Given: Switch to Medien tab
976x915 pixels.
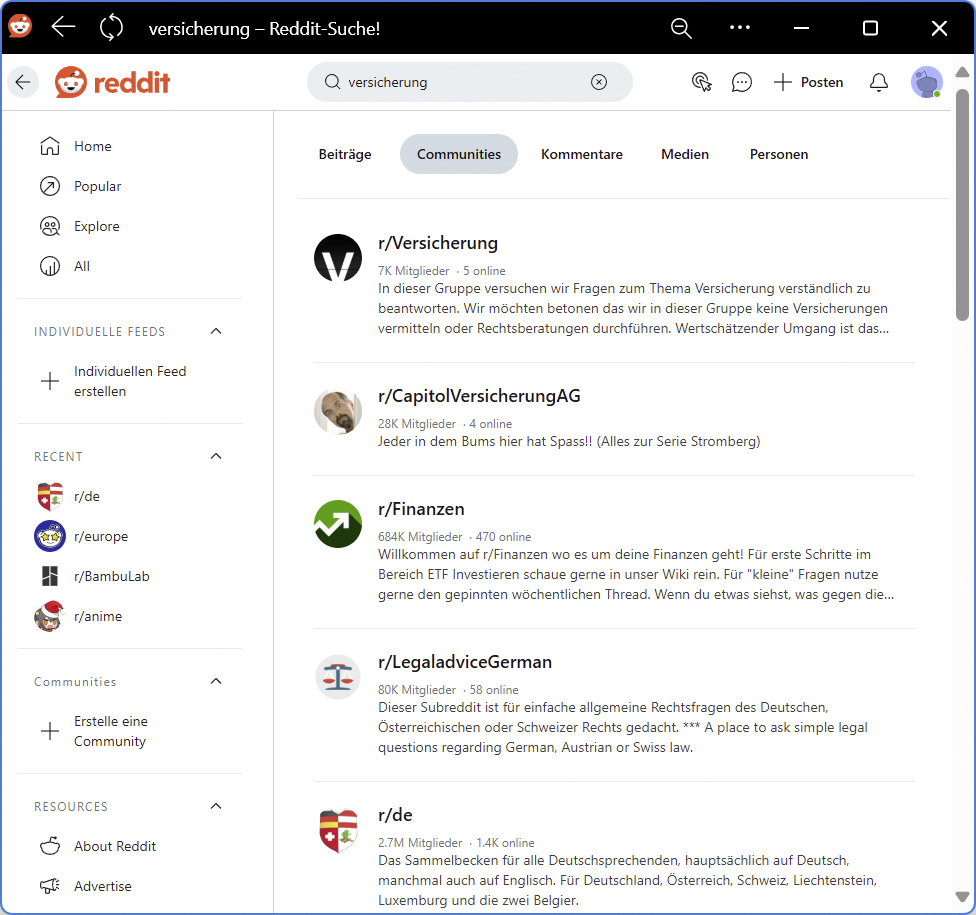Looking at the screenshot, I should (x=685, y=154).
